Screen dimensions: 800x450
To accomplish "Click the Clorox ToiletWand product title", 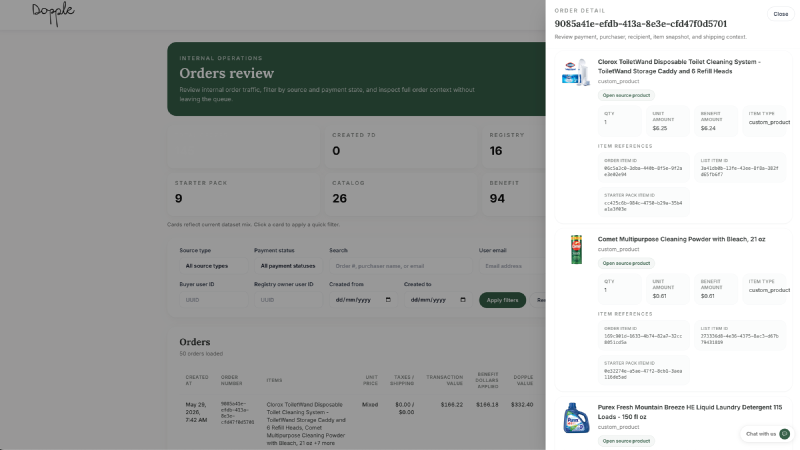I will click(x=679, y=66).
